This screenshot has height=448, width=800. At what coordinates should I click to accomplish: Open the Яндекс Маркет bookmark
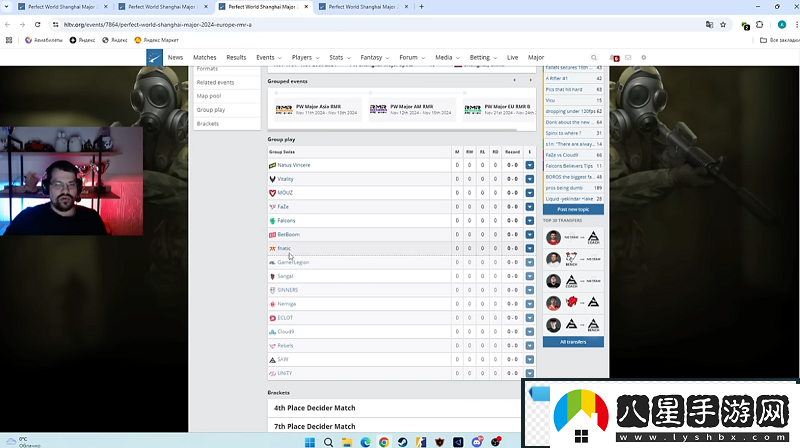(x=157, y=40)
